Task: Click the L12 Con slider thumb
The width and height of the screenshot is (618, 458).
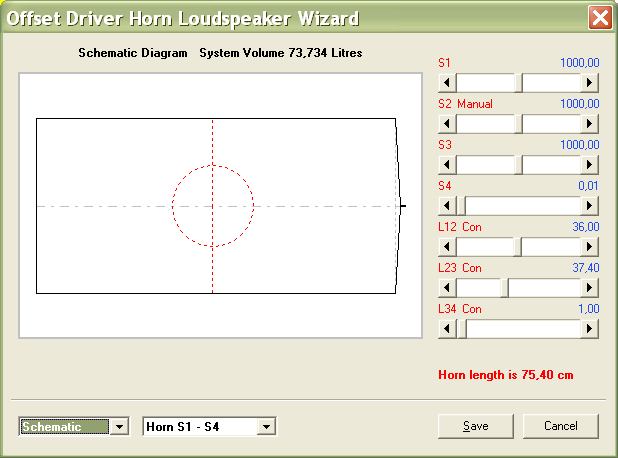Action: pyautogui.click(x=517, y=247)
